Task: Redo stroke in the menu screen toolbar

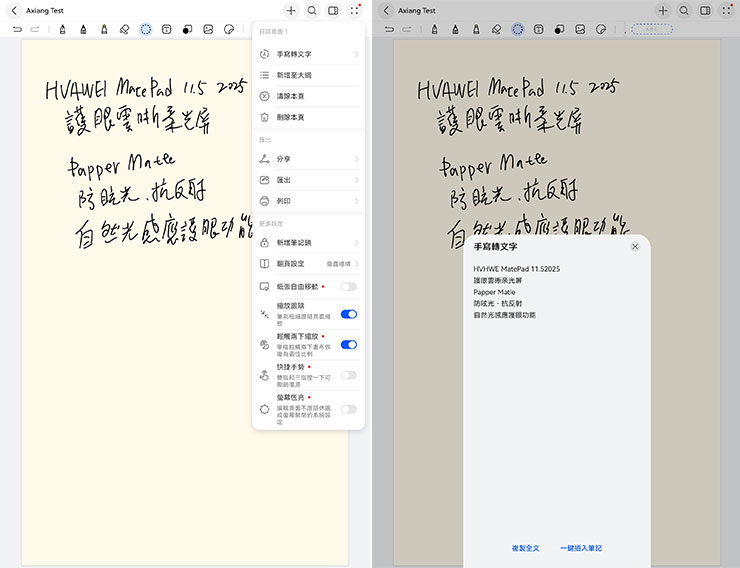Action: tap(35, 29)
